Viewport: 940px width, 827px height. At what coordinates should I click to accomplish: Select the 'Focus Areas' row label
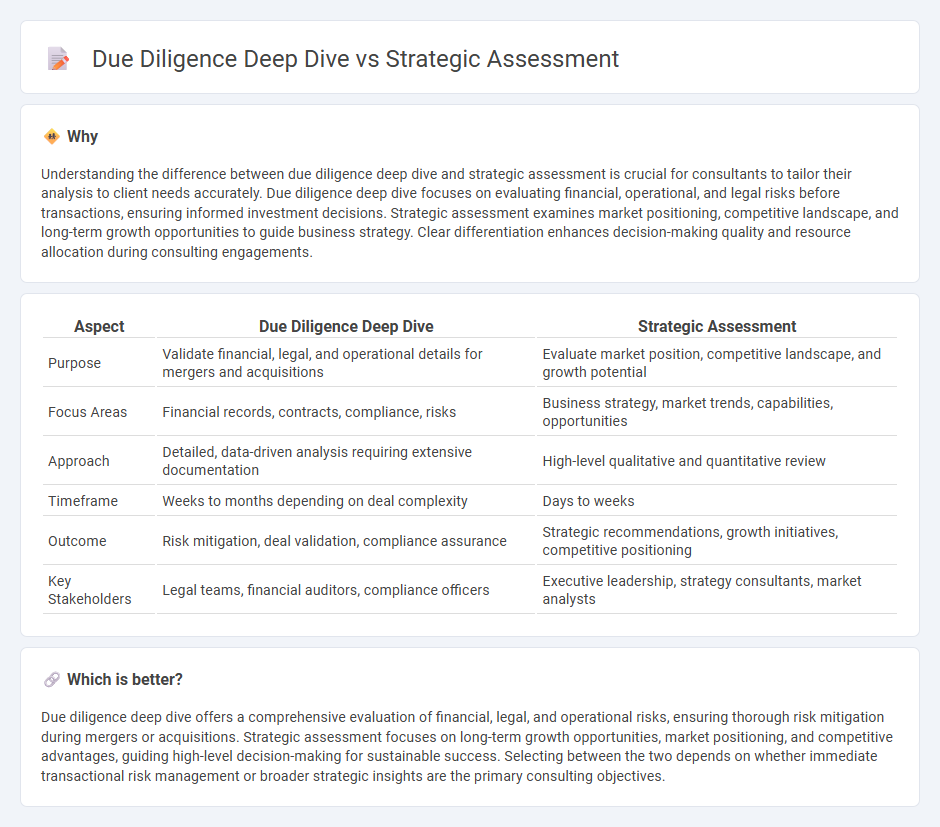tap(88, 412)
